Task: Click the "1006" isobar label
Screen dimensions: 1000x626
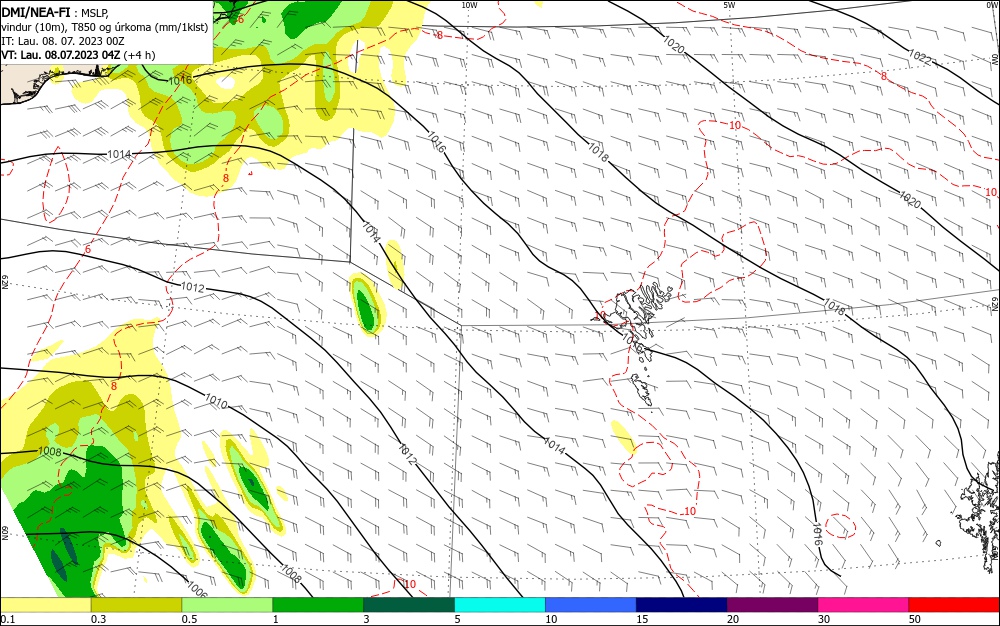Action: point(197,589)
